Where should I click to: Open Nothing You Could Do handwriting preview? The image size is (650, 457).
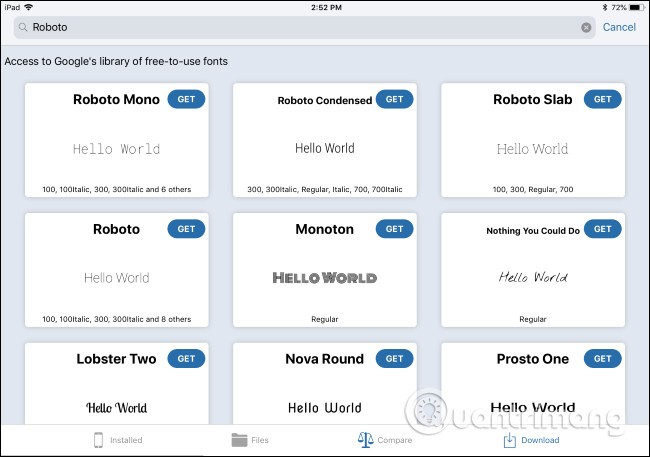coord(533,277)
